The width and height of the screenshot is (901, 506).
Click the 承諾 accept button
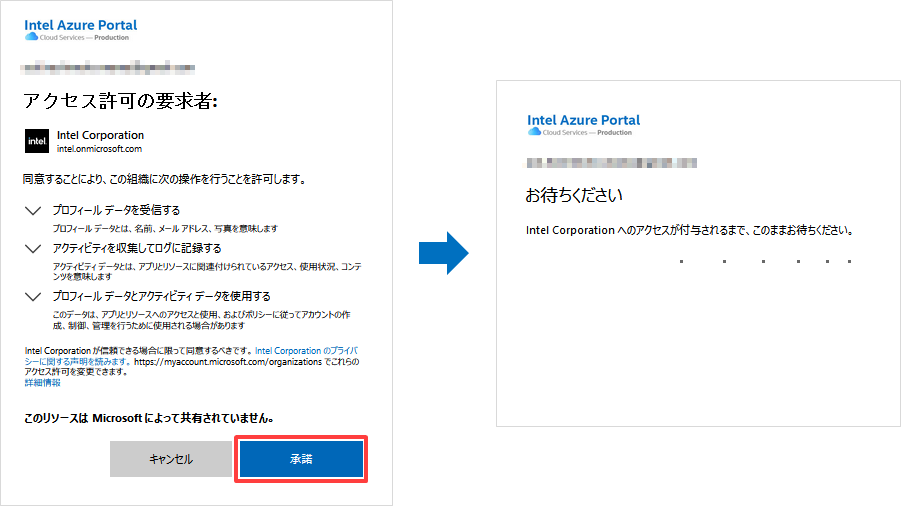301,459
